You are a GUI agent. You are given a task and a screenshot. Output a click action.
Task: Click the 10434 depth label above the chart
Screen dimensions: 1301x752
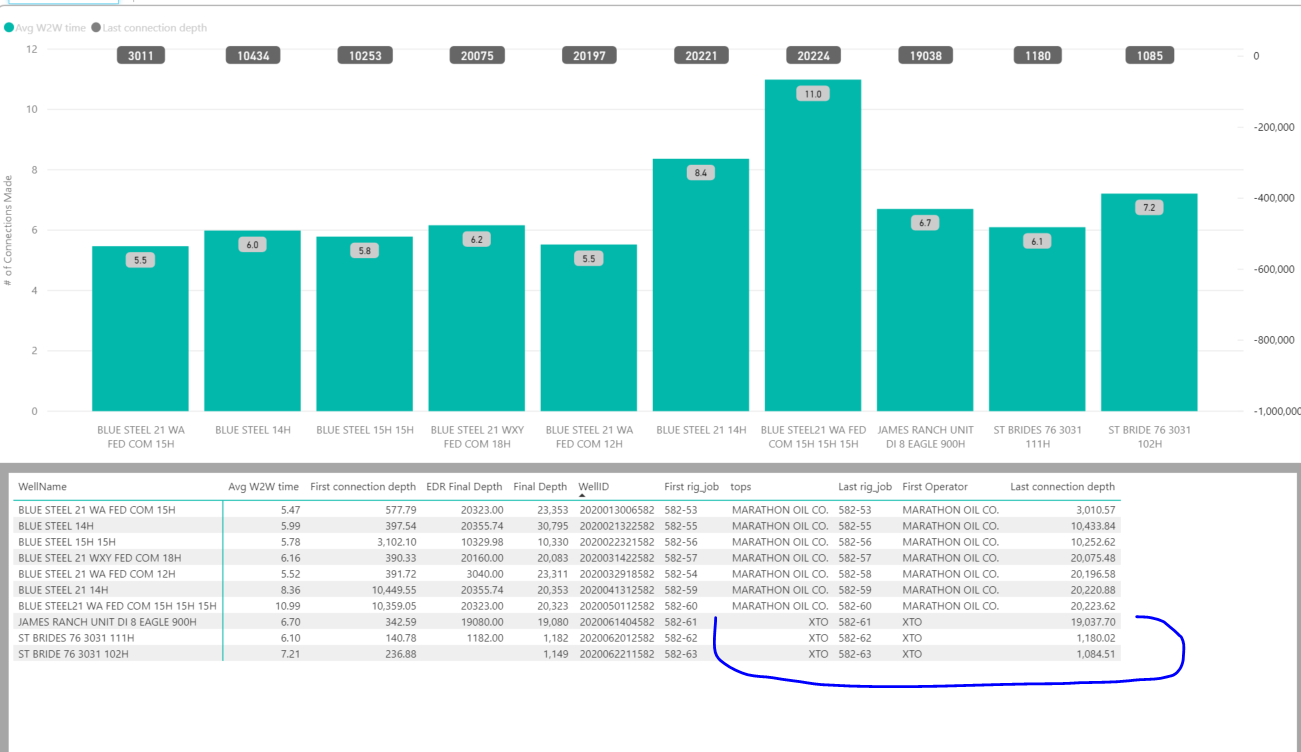[253, 56]
